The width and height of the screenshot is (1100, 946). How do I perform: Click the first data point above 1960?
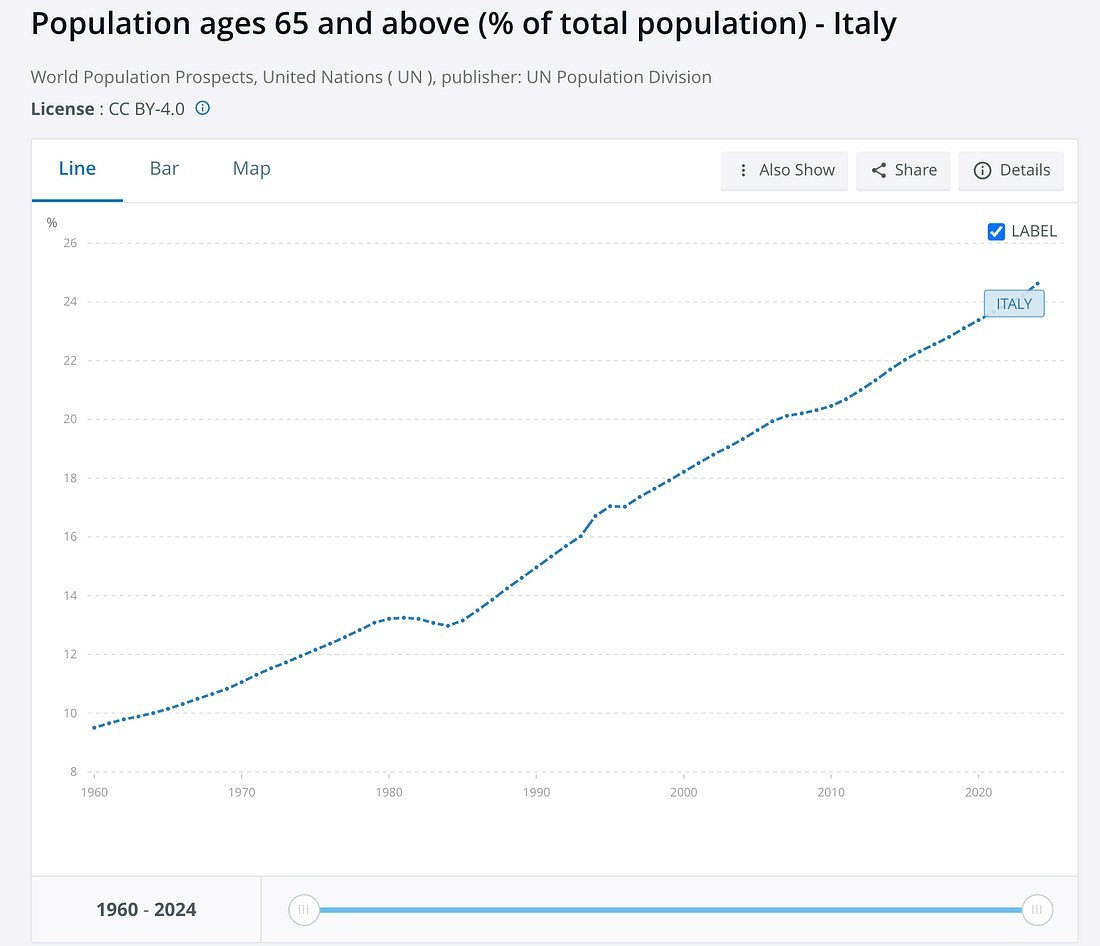pos(94,728)
